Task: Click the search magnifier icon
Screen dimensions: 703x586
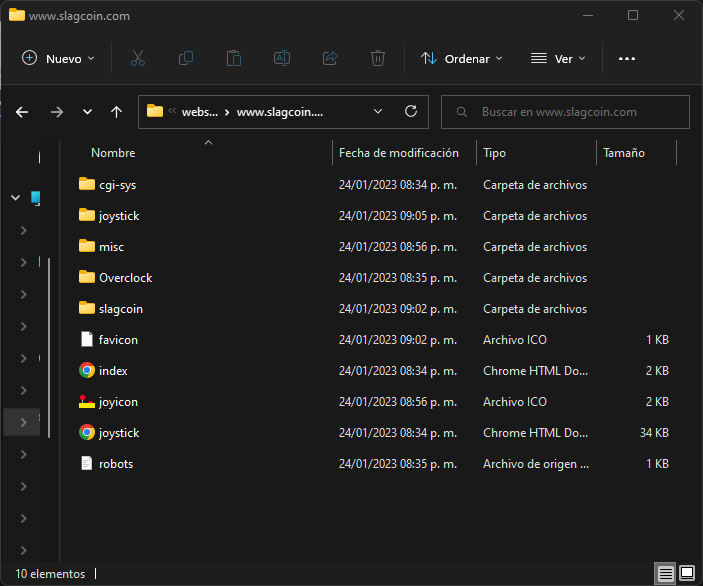Action: (461, 112)
